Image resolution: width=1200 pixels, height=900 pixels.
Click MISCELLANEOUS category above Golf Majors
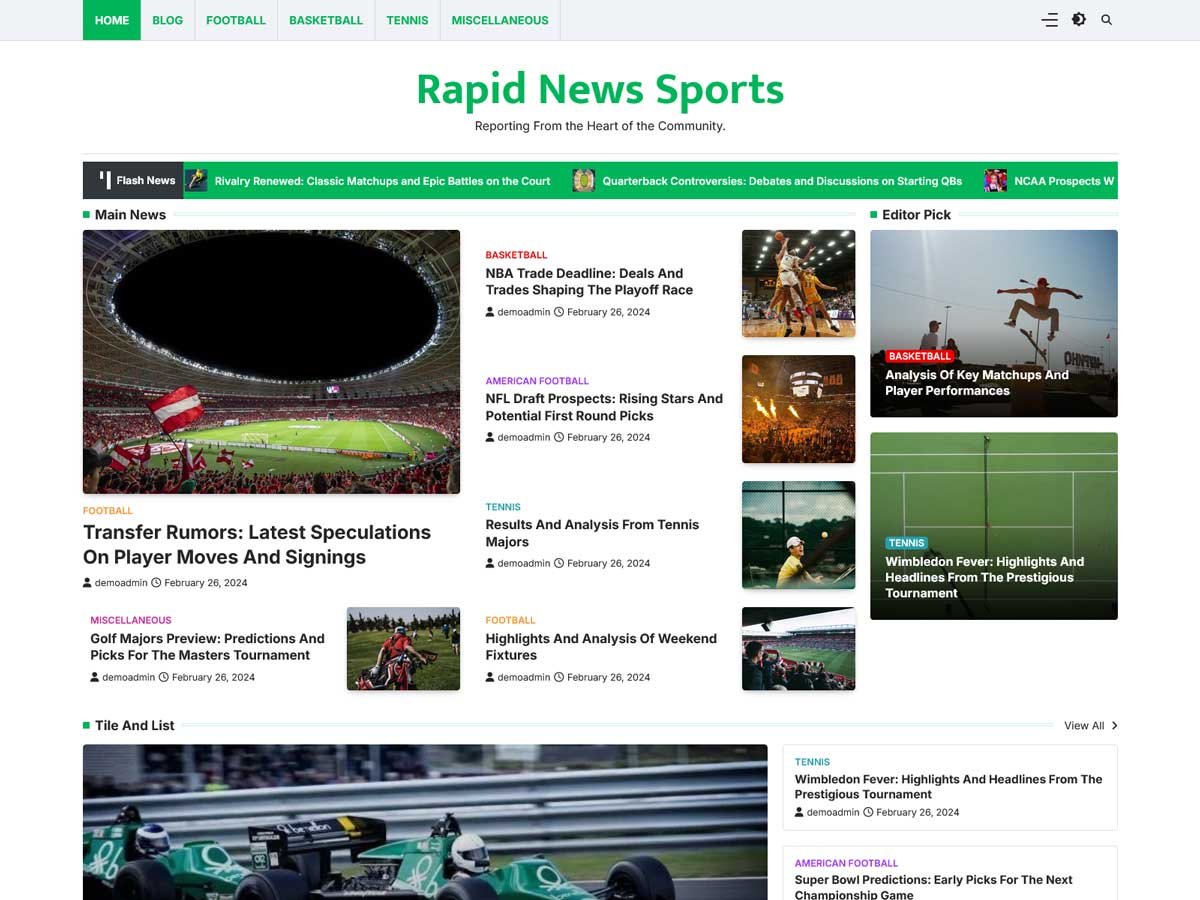tap(131, 620)
